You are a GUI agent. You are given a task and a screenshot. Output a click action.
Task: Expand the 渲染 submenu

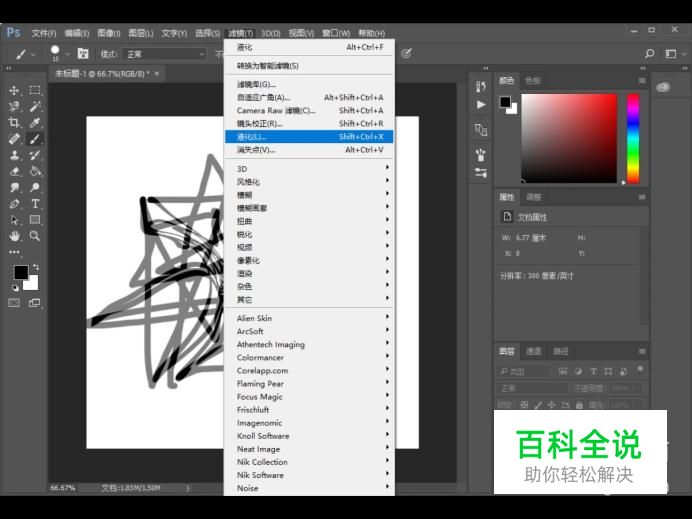pyautogui.click(x=309, y=274)
